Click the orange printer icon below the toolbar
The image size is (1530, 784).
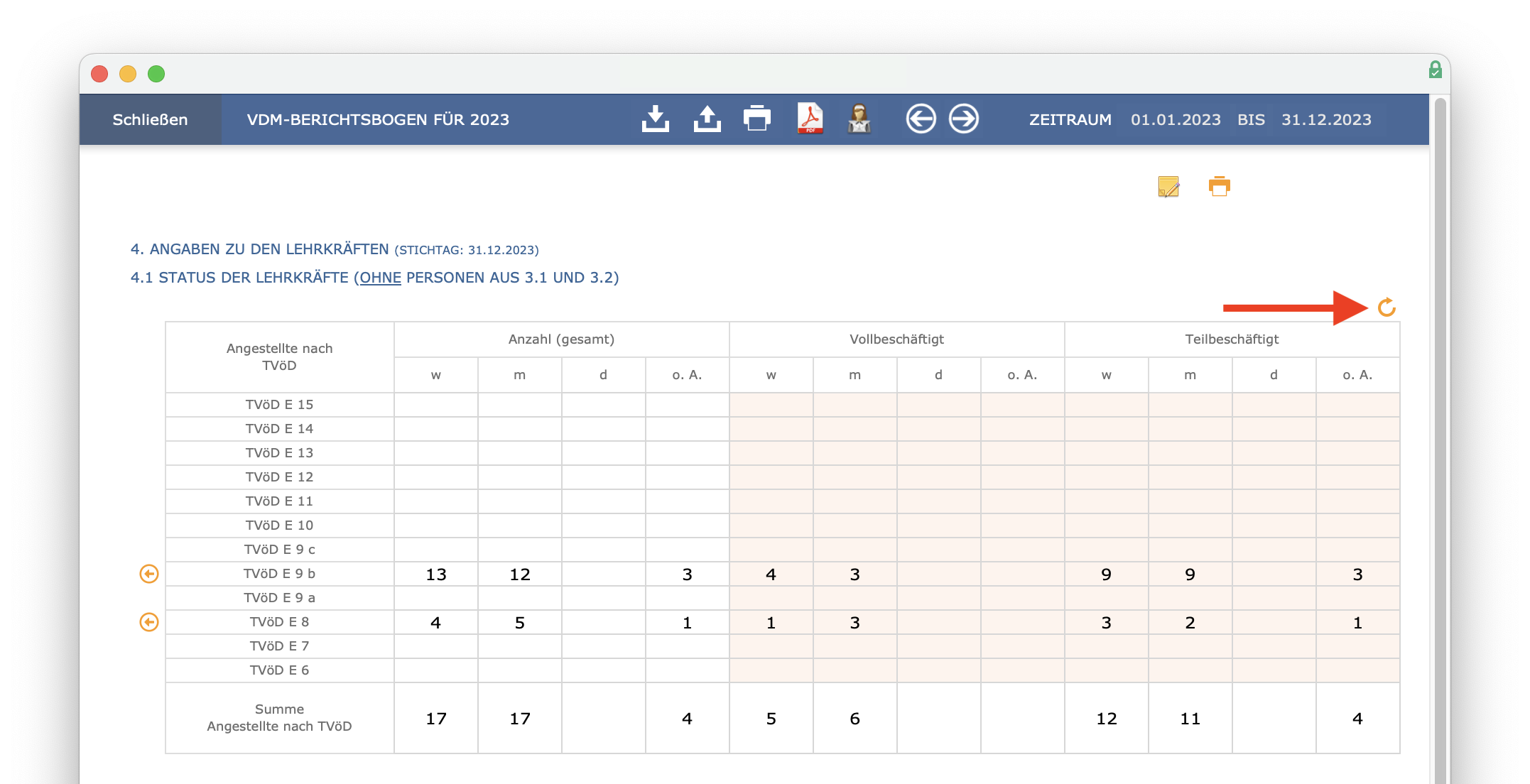click(x=1219, y=186)
